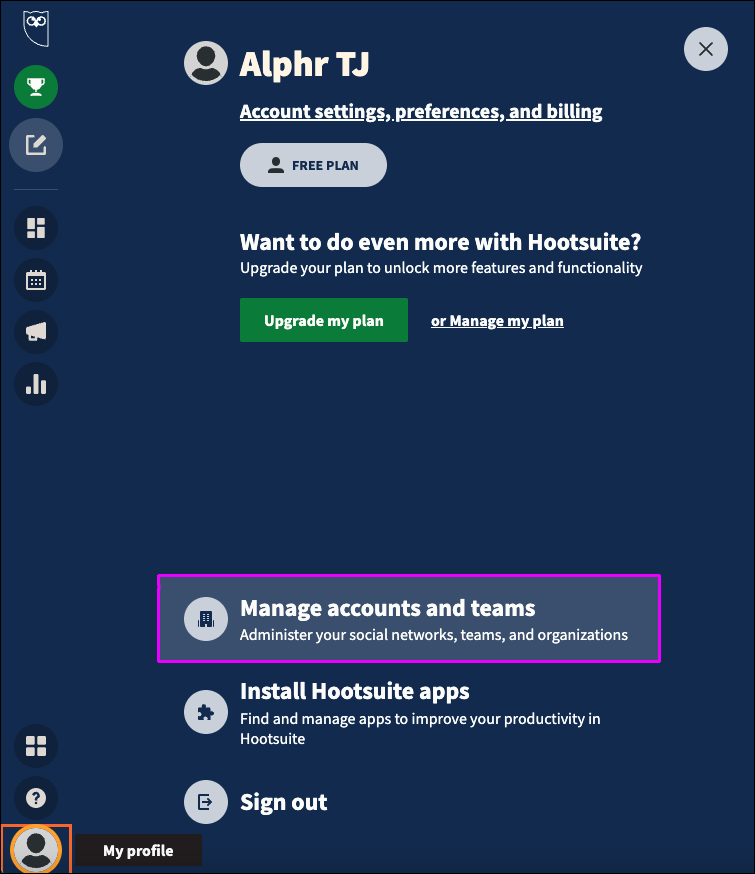Click the Alphr TJ profile picture
The height and width of the screenshot is (874, 755).
coord(207,62)
